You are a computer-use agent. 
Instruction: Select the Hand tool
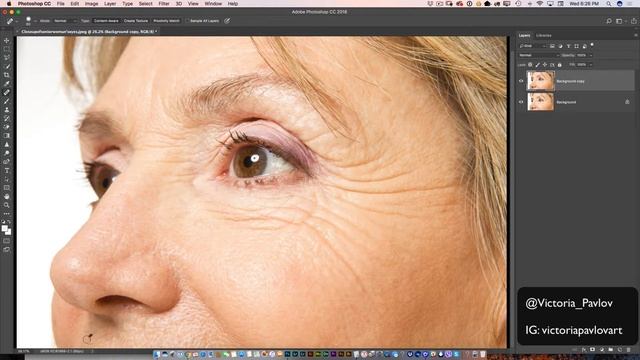(x=7, y=196)
